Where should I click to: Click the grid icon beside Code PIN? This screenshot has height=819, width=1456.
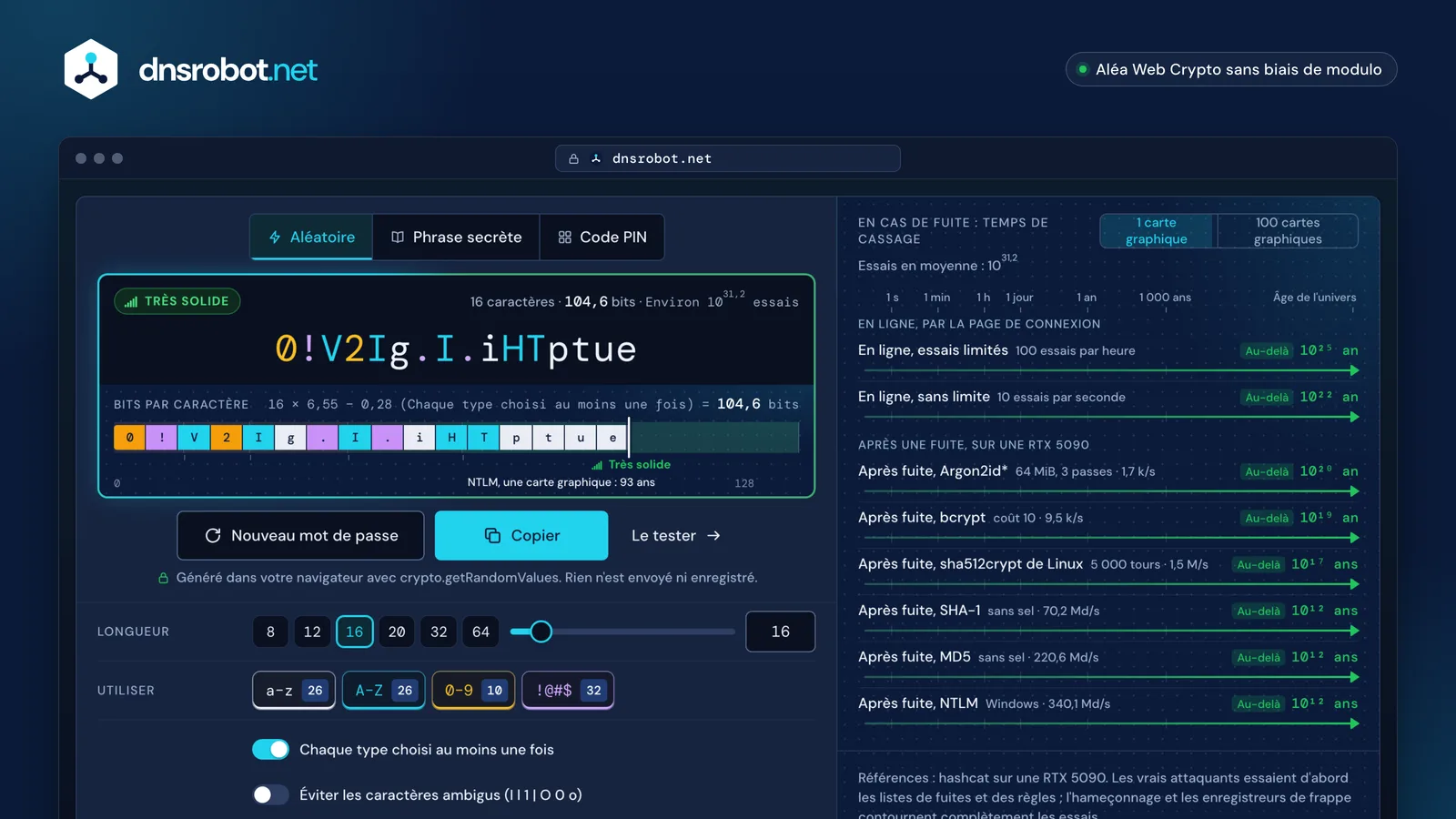[565, 238]
